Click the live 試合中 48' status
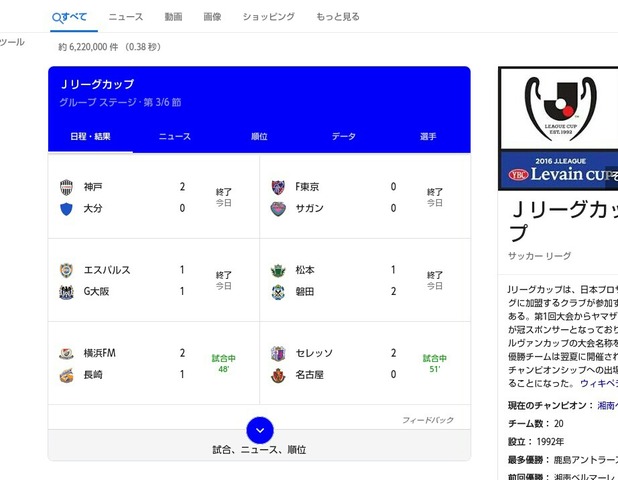Image resolution: width=618 pixels, height=480 pixels. click(223, 363)
